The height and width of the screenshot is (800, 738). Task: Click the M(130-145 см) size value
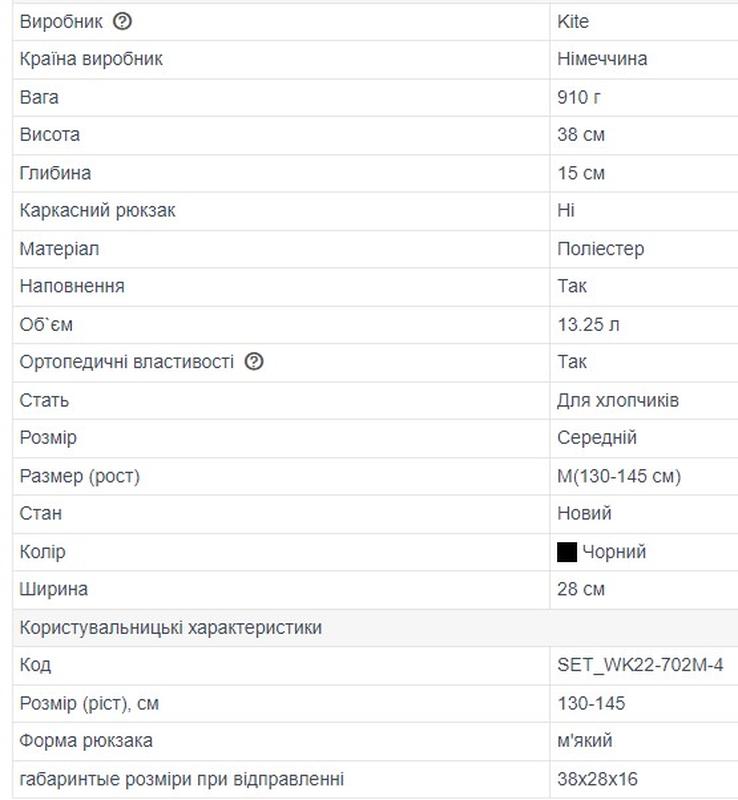pos(618,476)
